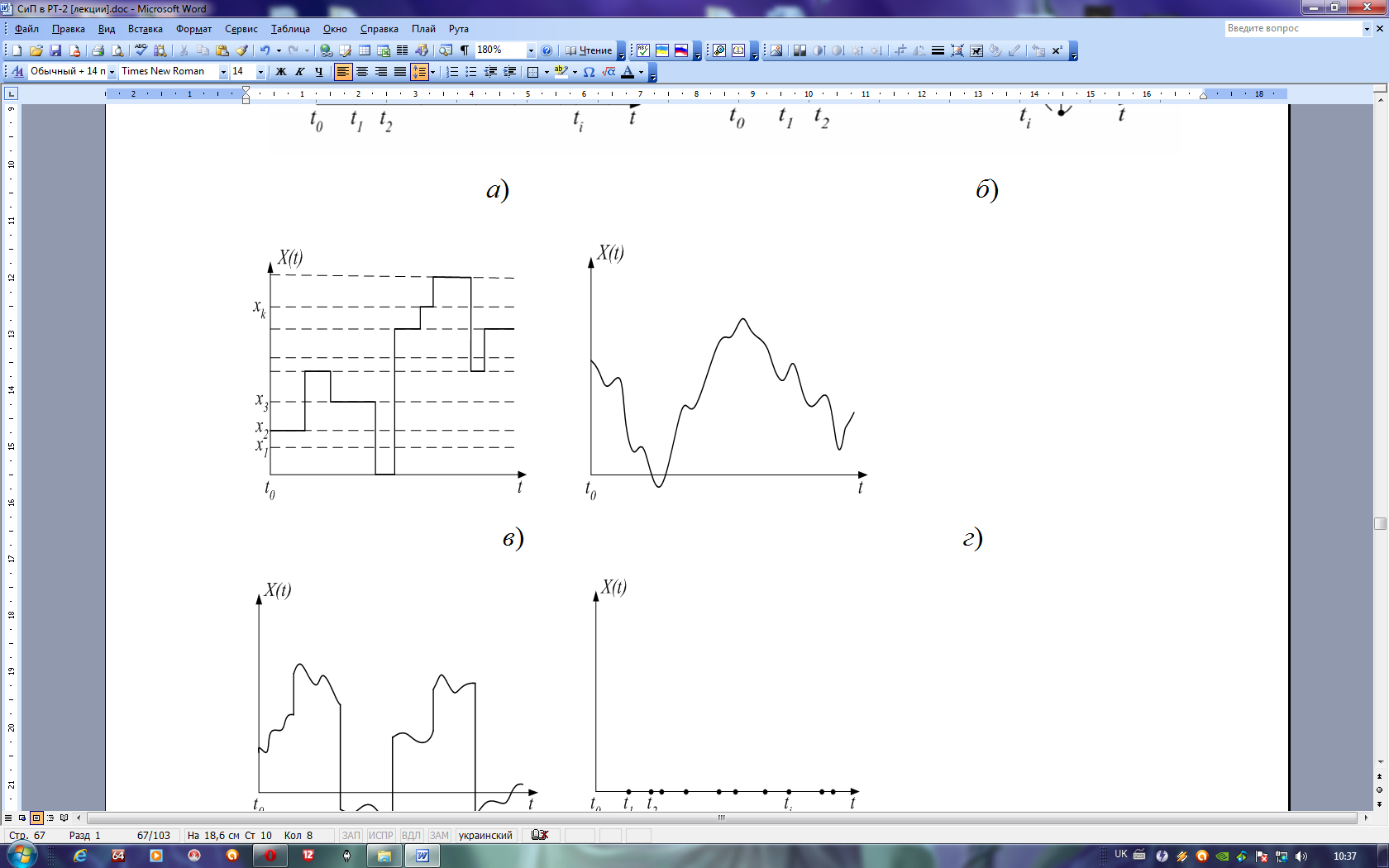This screenshot has width=1389, height=868.
Task: Open line style options
Action: (938, 50)
